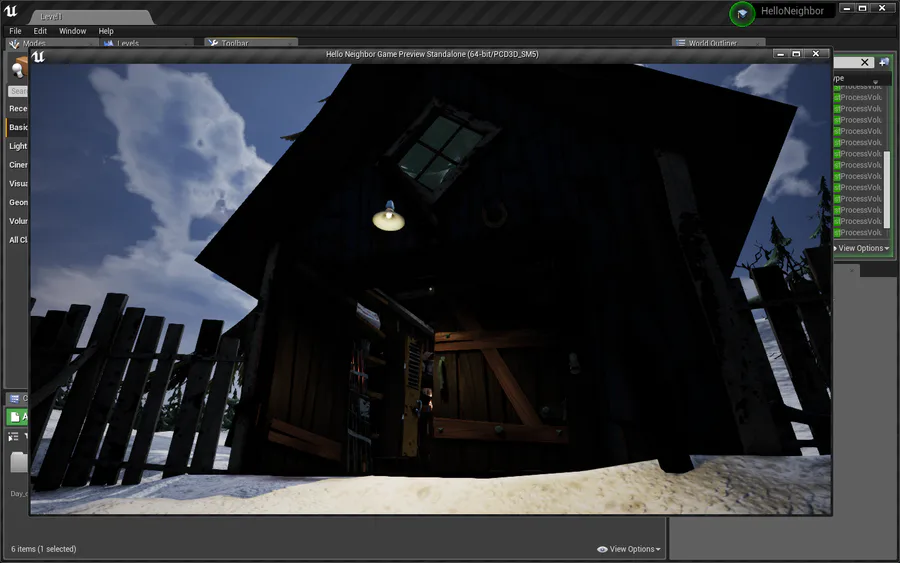
Task: Click the Unreal logo in game preview window
Action: (38, 56)
